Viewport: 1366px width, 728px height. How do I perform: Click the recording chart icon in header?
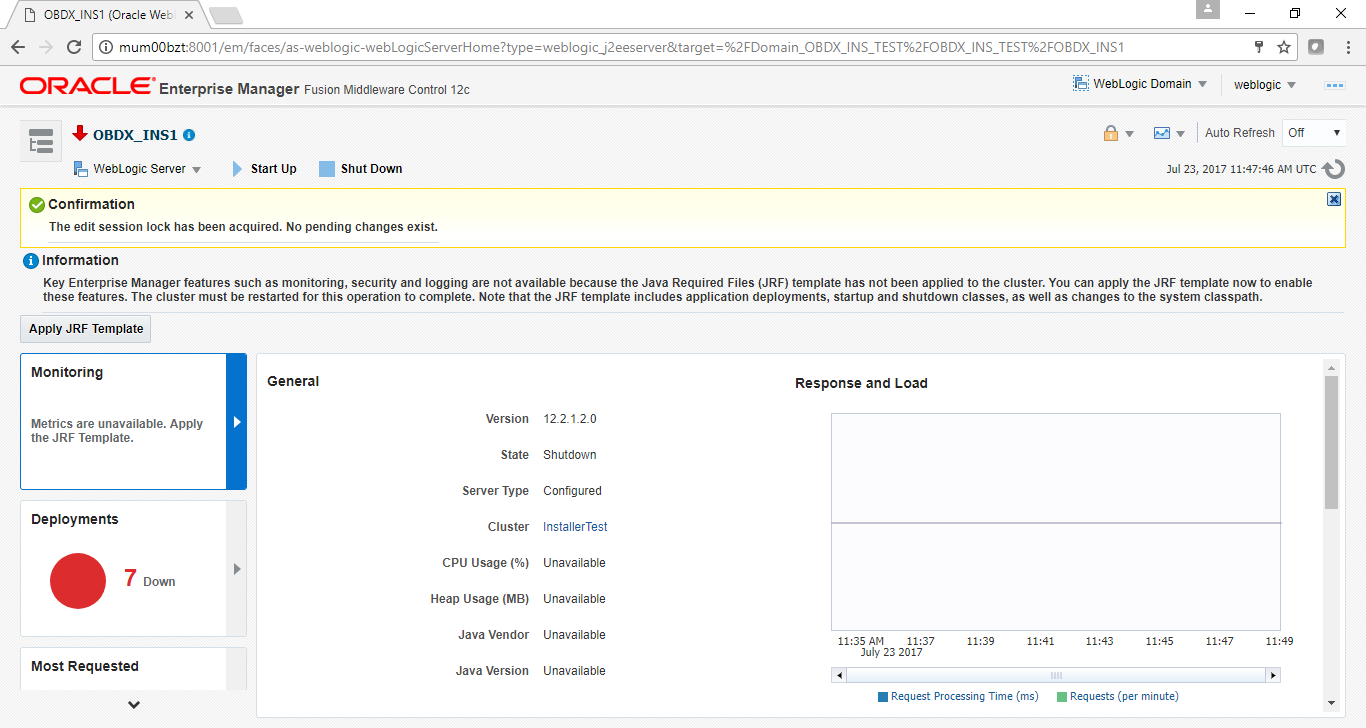[x=1162, y=133]
